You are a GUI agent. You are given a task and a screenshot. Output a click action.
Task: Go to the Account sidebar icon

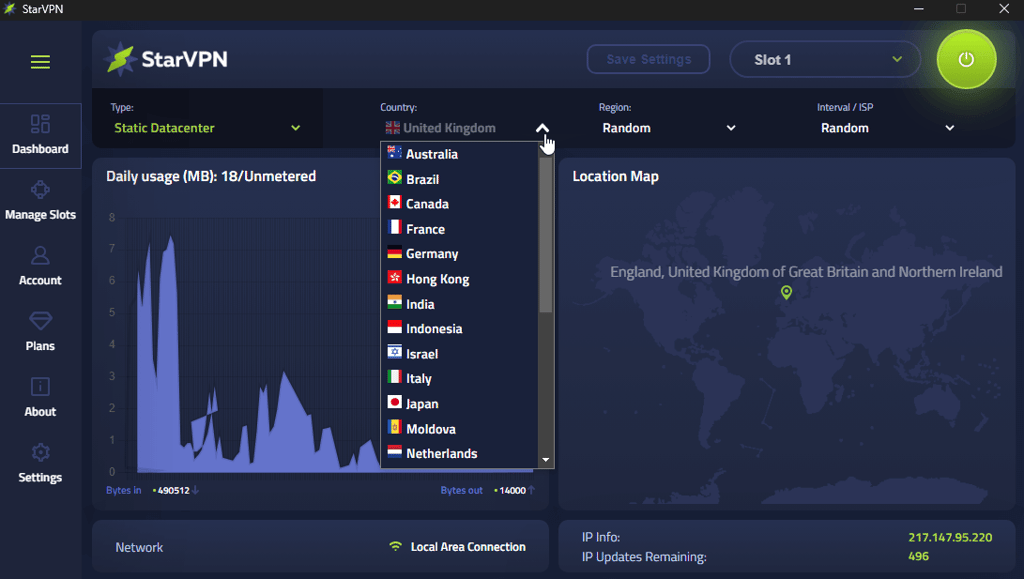coord(40,255)
